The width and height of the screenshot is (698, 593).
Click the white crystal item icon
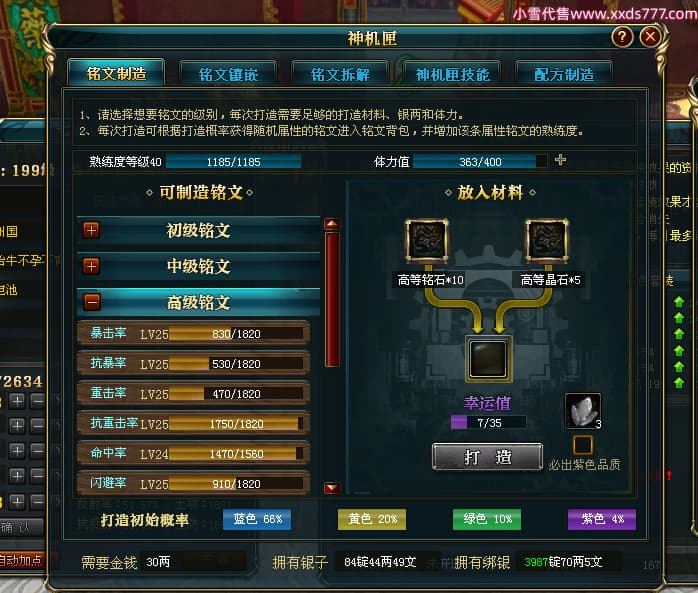pyautogui.click(x=583, y=411)
